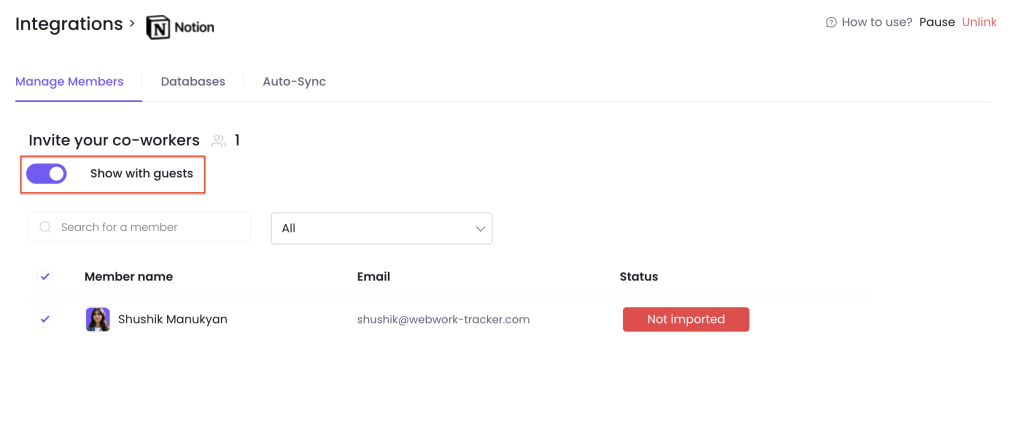This screenshot has width=1024, height=440.
Task: Uncheck the select-all members checkbox
Action: click(45, 277)
